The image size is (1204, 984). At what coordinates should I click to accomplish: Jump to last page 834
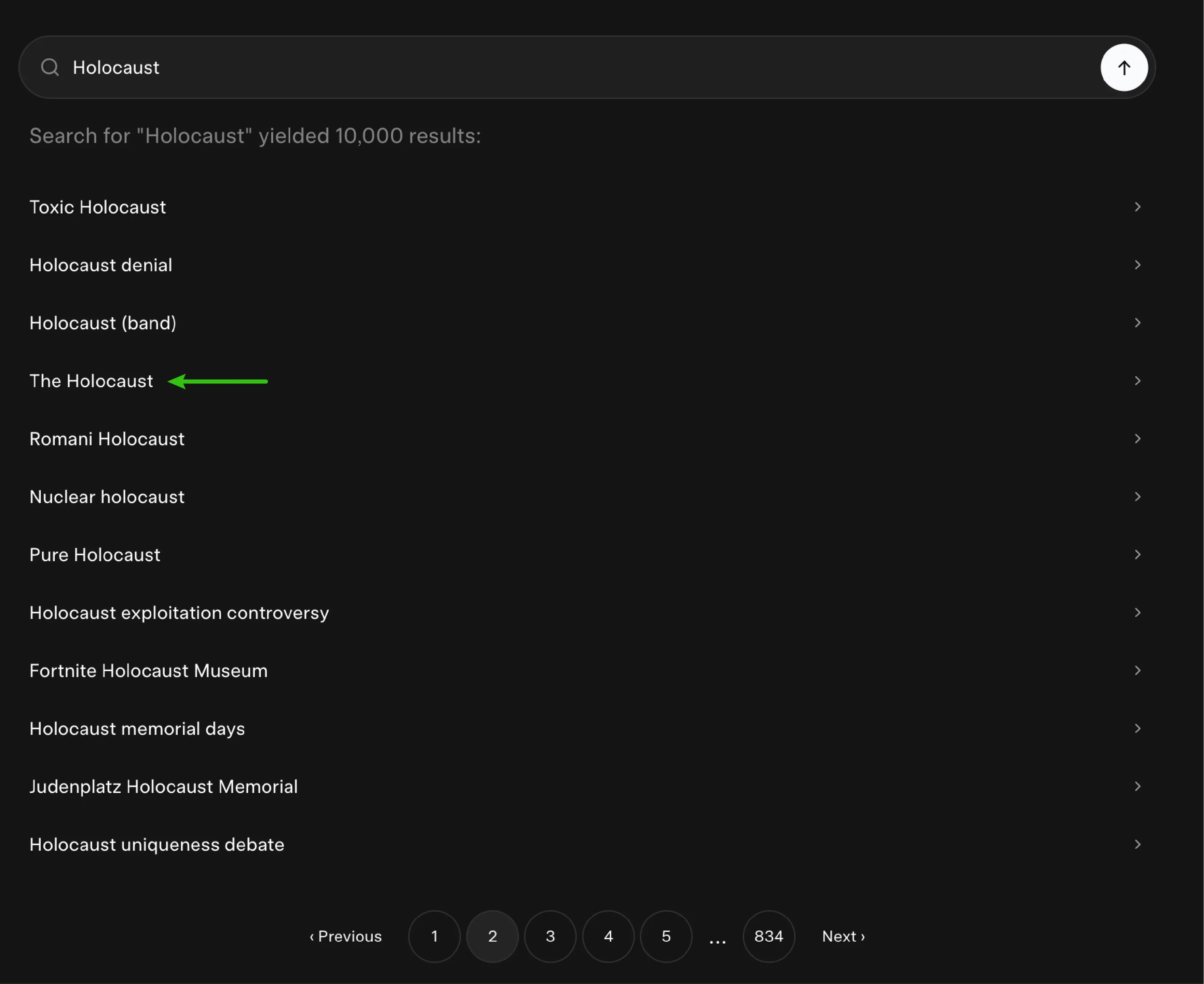(769, 937)
